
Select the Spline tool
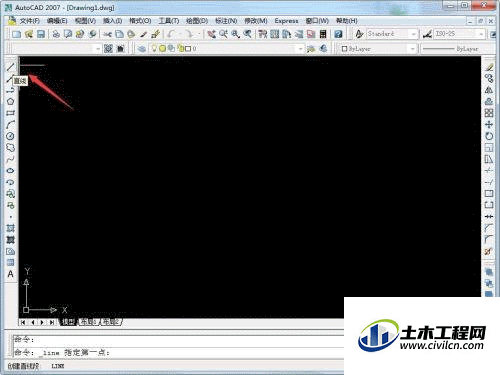coord(10,159)
